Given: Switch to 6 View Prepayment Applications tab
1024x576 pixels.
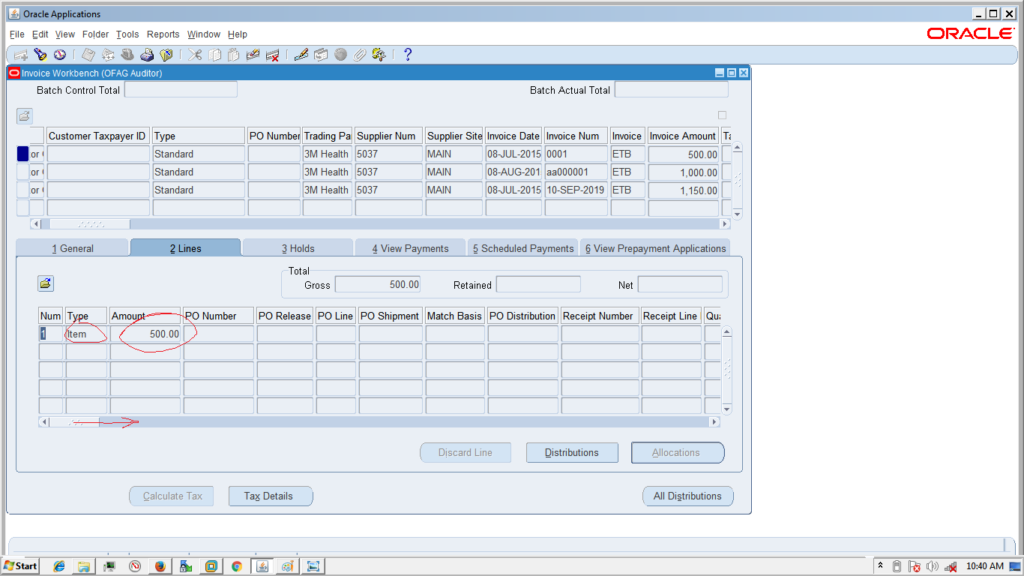Looking at the screenshot, I should click(x=656, y=248).
